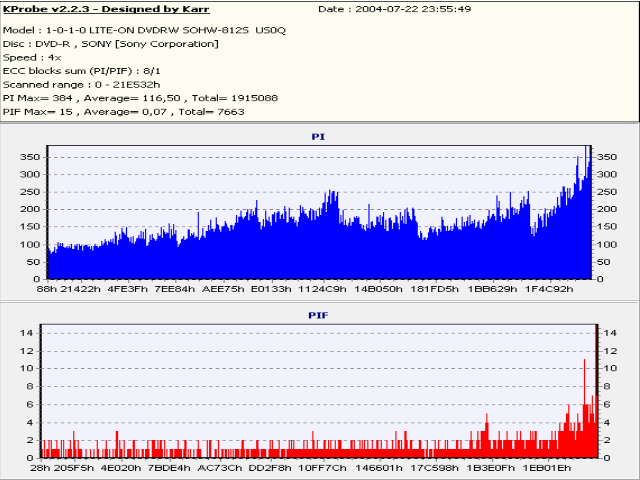The width and height of the screenshot is (640, 480).
Task: Click the 1B3E0Fh axis label
Action: point(491,468)
